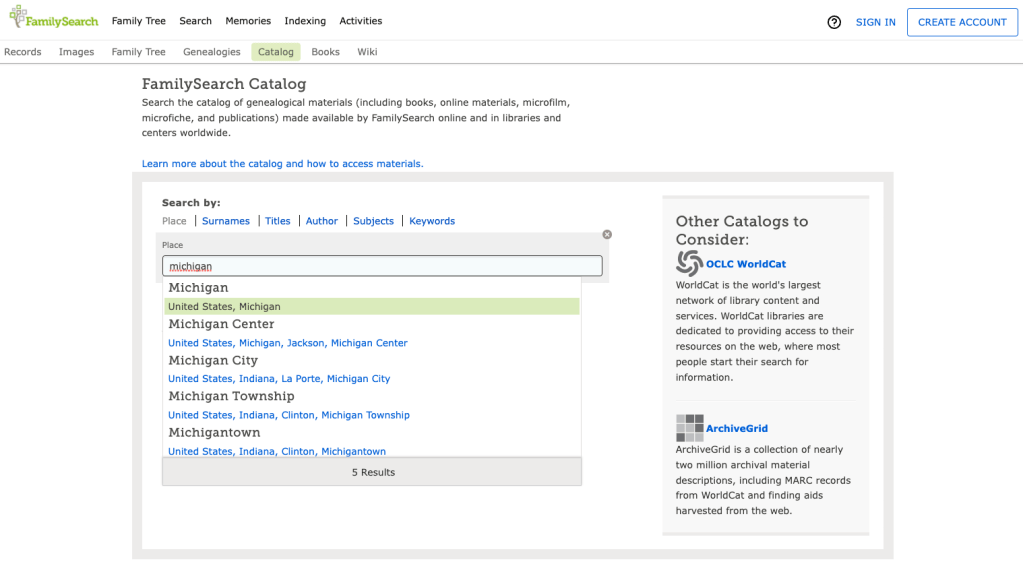Viewport: 1023px width, 566px height.
Task: Click the OCLC WorldCat swirl logo
Action: 689,263
